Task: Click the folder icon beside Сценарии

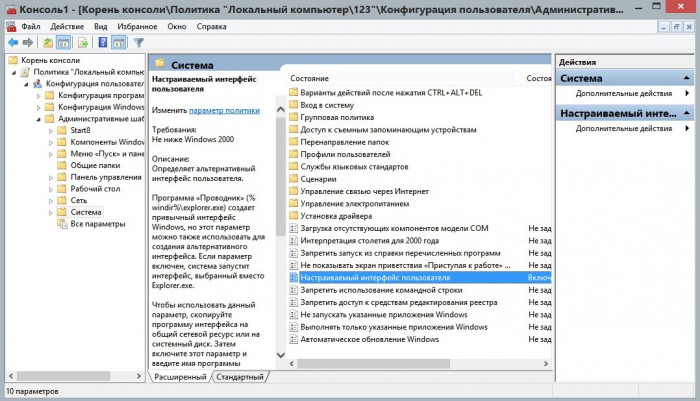Action: coord(293,179)
